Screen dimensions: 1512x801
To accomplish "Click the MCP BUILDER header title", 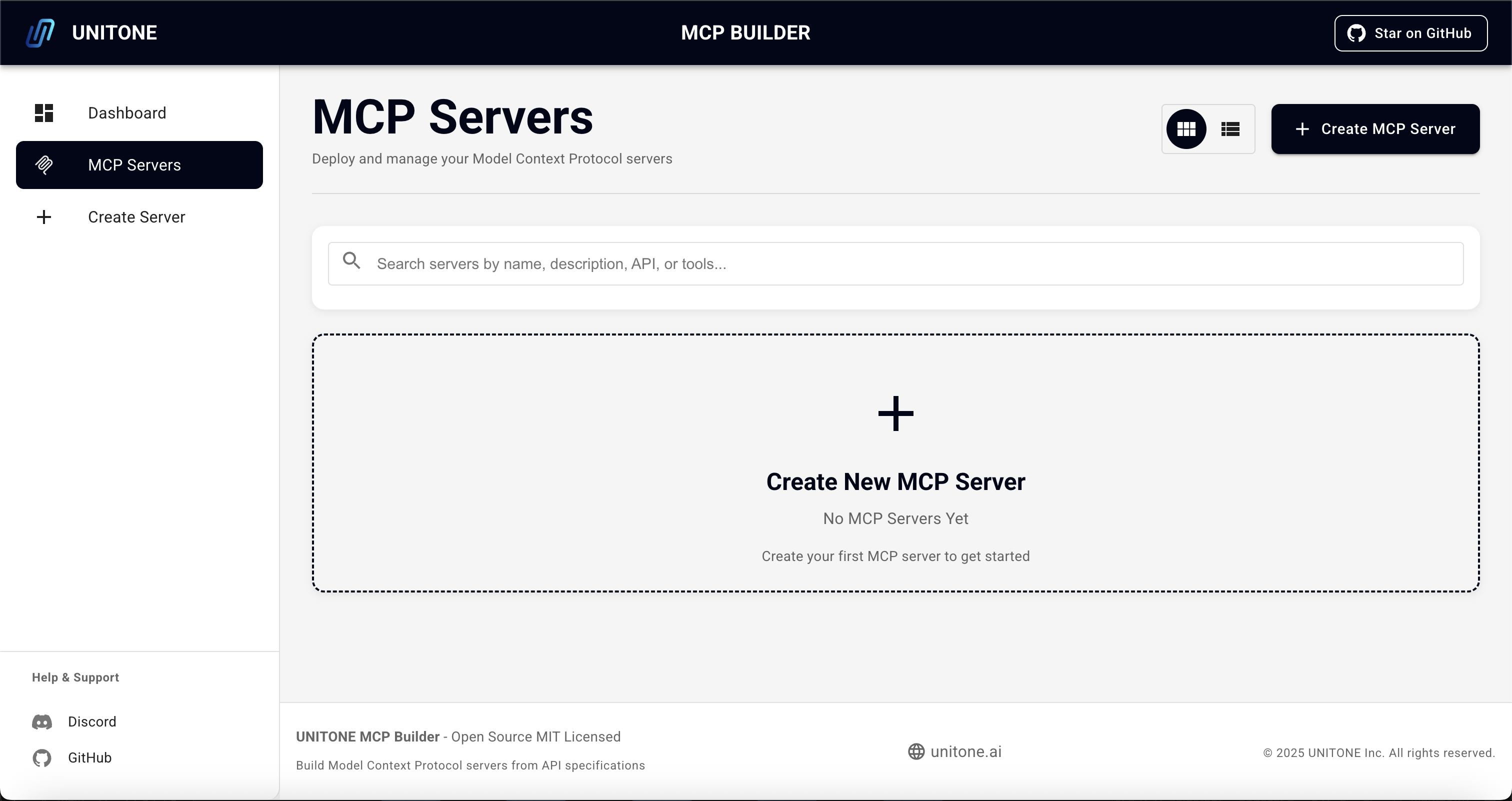I will [x=745, y=33].
